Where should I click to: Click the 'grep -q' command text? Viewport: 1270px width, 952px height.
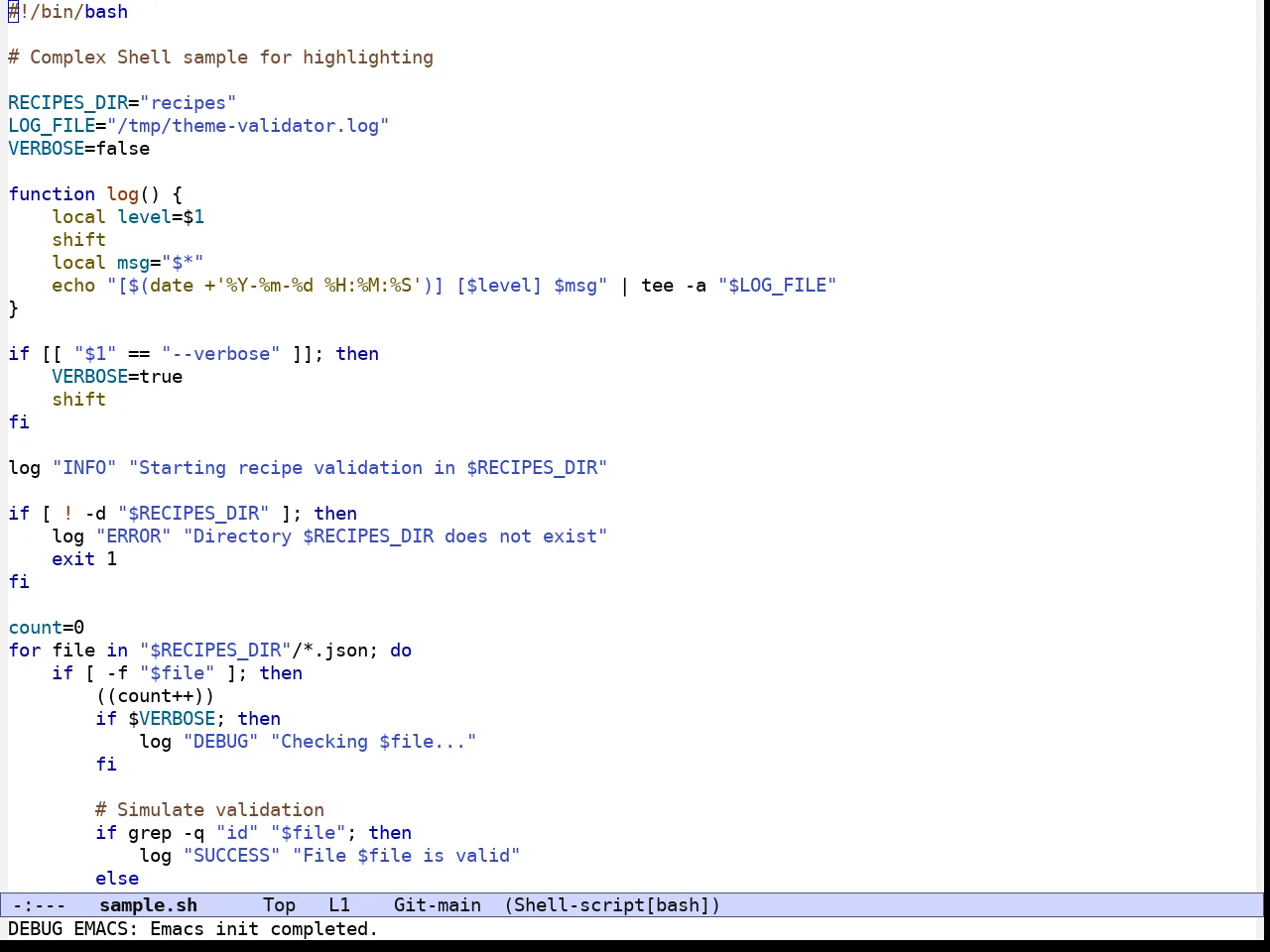[x=167, y=833]
